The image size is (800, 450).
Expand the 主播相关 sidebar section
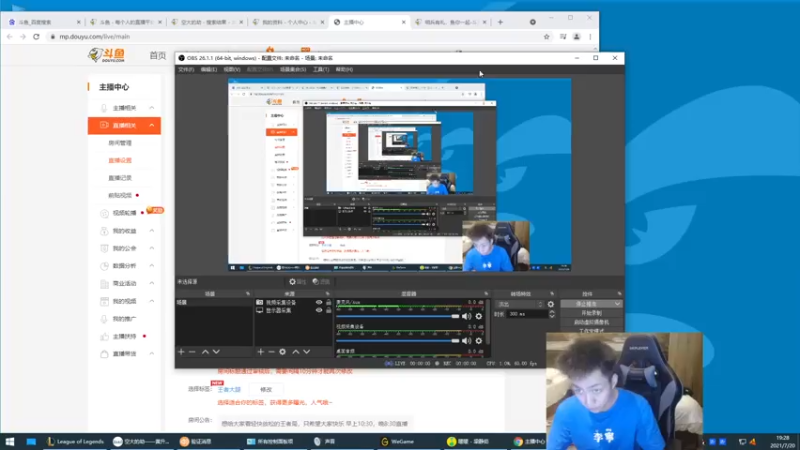pyautogui.click(x=152, y=108)
